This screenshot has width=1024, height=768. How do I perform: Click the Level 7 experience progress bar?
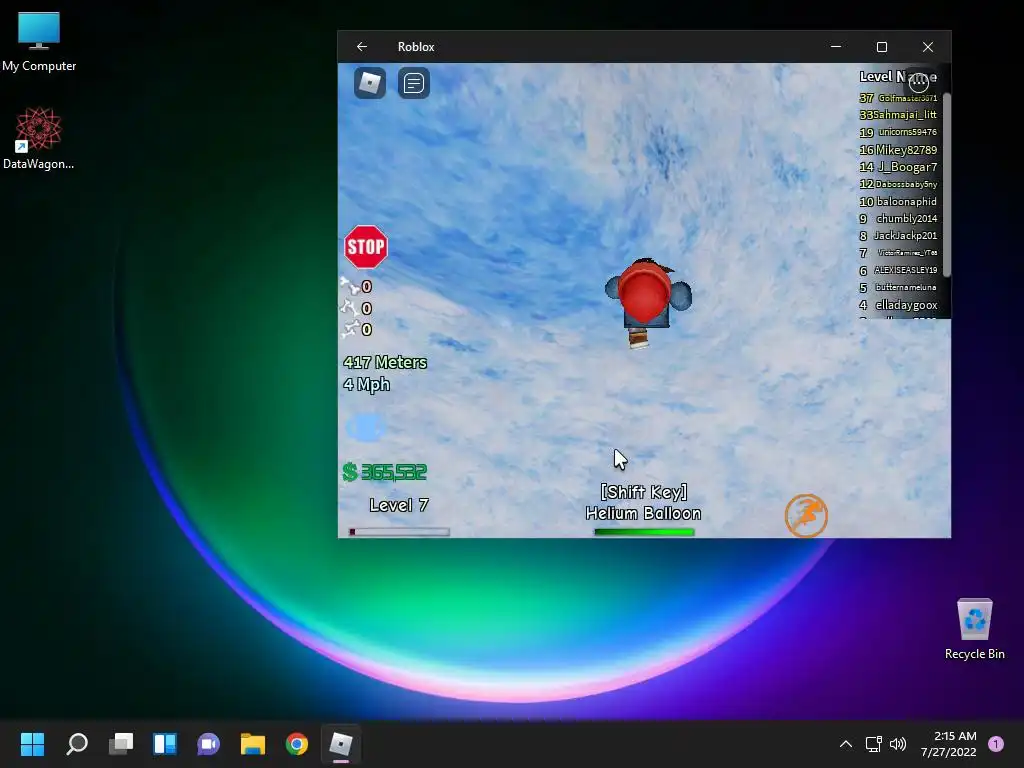399,532
